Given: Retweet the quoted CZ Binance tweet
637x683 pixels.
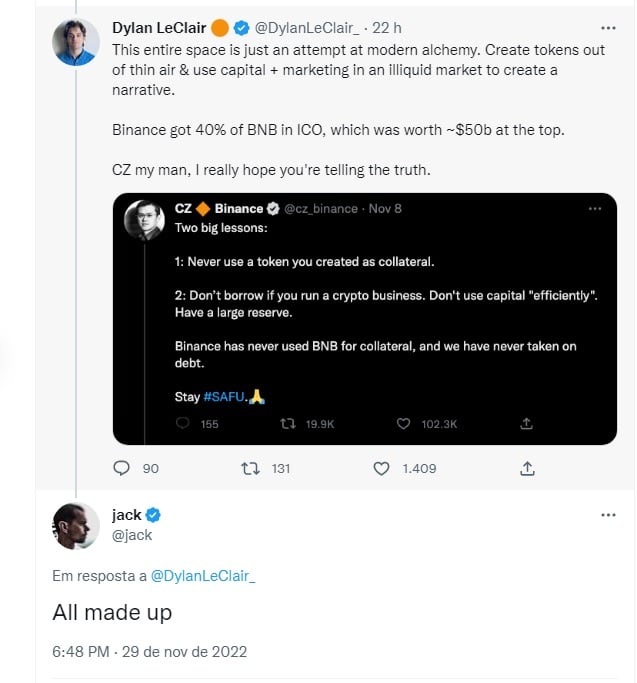Looking at the screenshot, I should [x=288, y=423].
